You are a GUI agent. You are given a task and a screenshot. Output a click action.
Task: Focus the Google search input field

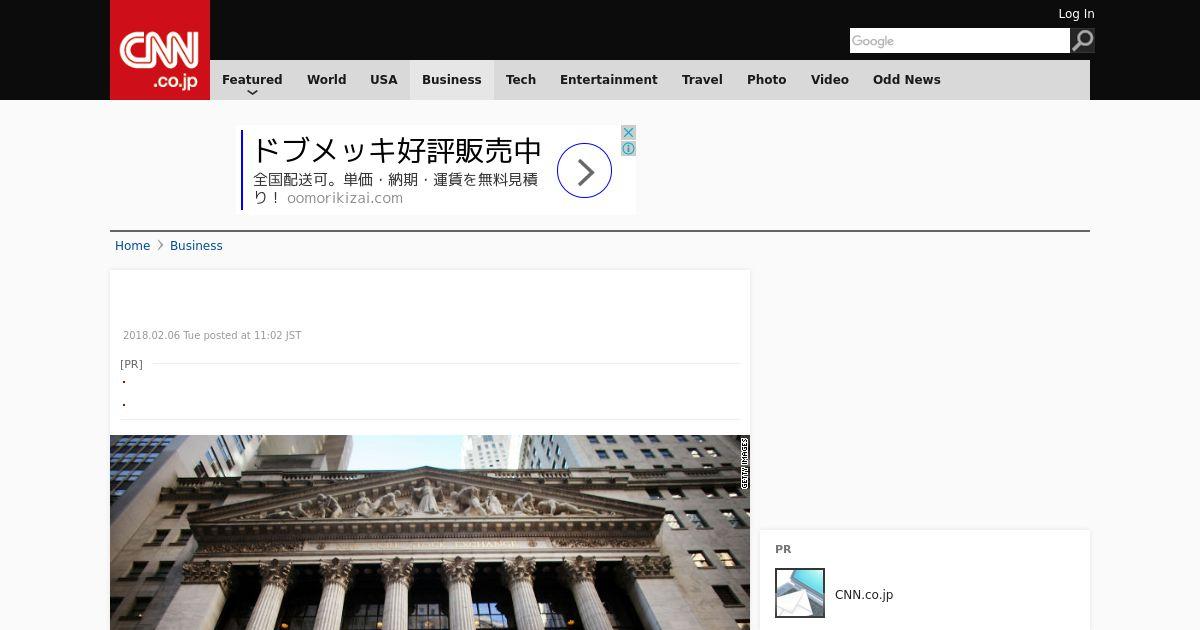point(960,41)
